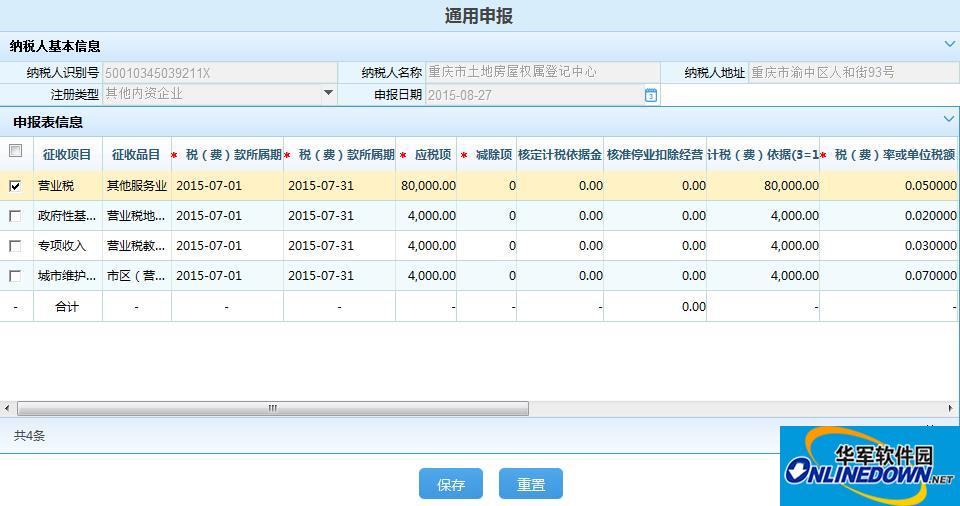Collapse the 申报表信息 section chevron
This screenshot has width=960, height=506.
[949, 119]
